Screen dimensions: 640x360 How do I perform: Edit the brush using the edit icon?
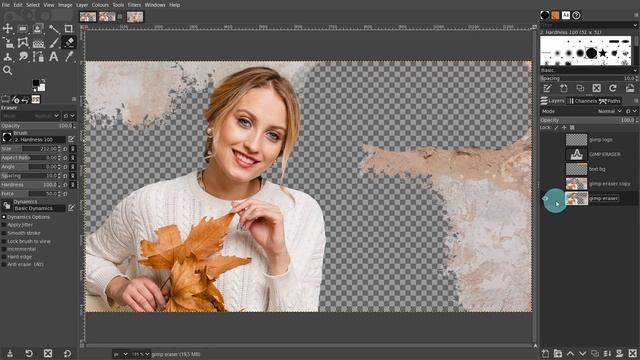[x=71, y=139]
